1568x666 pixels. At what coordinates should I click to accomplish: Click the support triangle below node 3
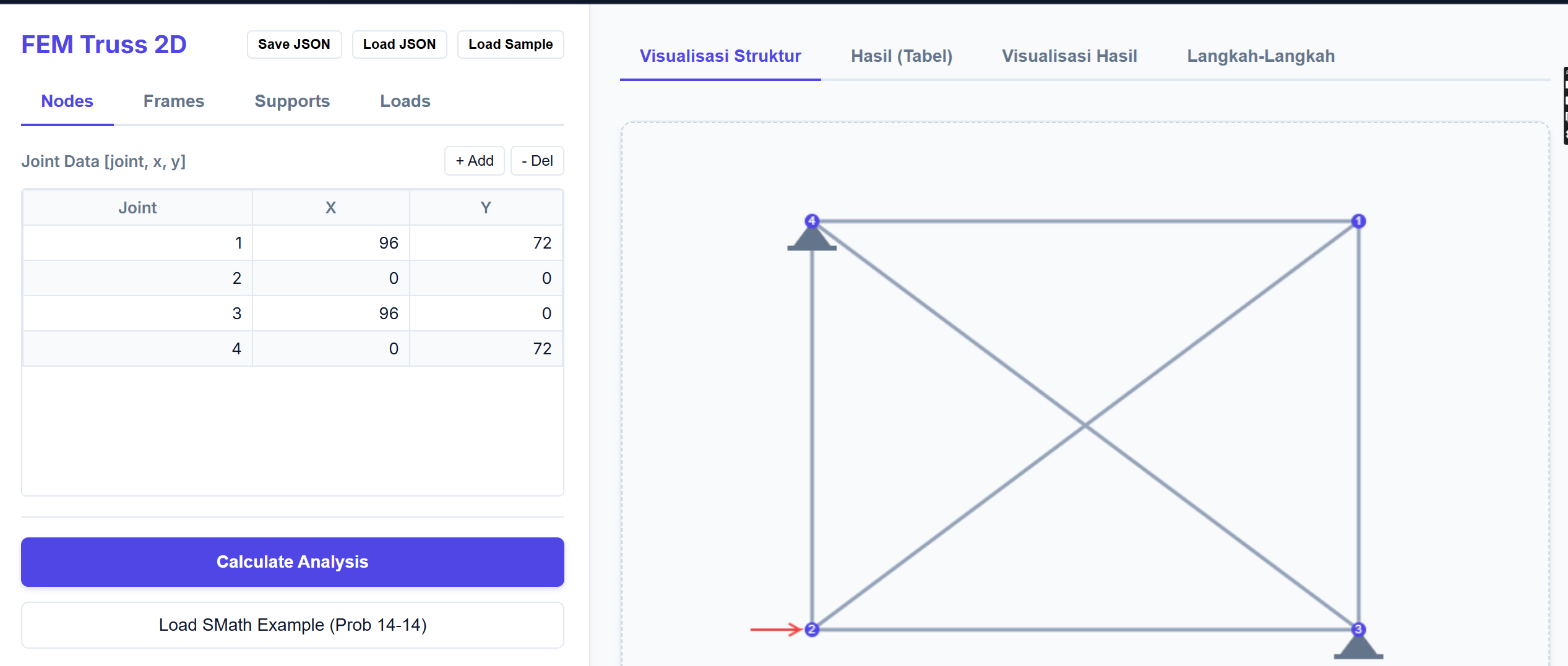tap(1358, 649)
